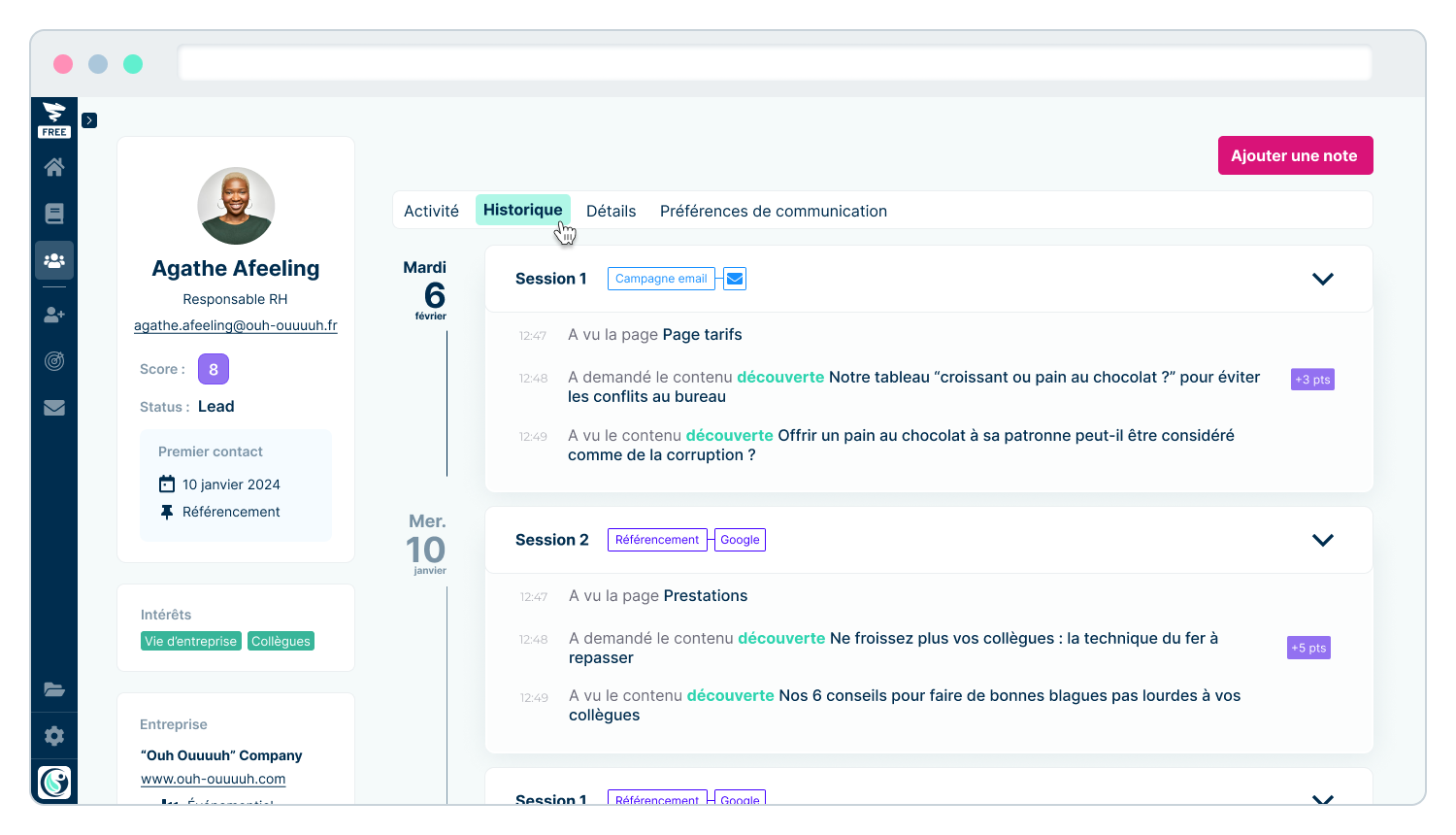Switch to the Activité tab
The width and height of the screenshot is (1456, 835).
tap(431, 211)
